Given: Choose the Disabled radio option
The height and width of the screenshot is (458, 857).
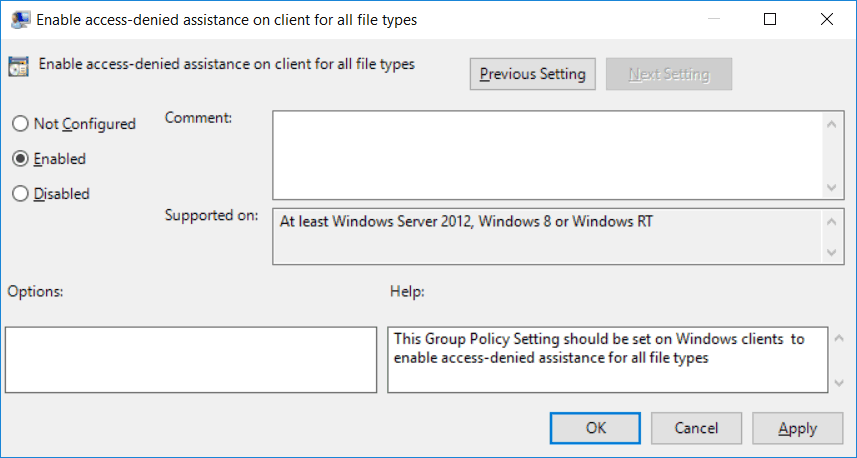Looking at the screenshot, I should (20, 193).
